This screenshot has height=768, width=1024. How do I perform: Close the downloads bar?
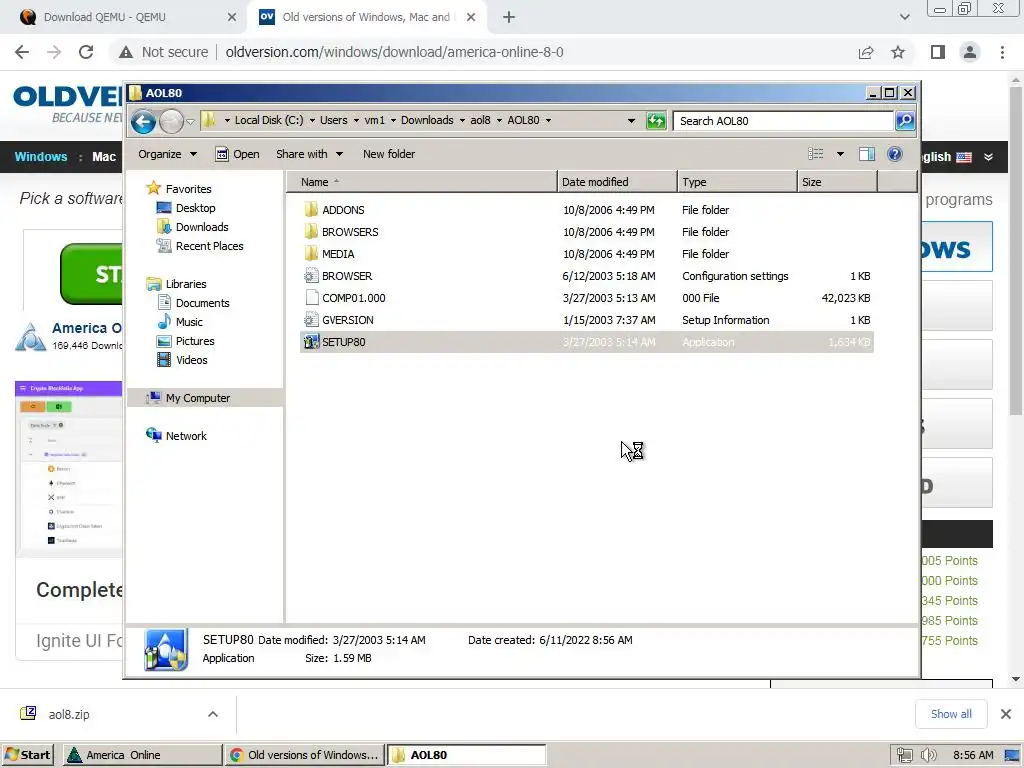(1006, 714)
